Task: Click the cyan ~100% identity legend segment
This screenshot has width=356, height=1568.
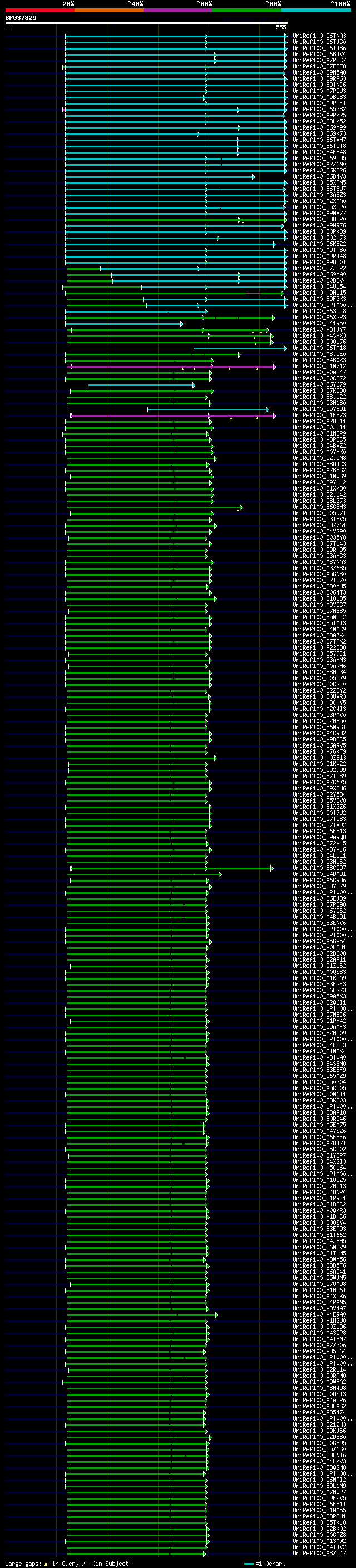Action: pyautogui.click(x=317, y=10)
